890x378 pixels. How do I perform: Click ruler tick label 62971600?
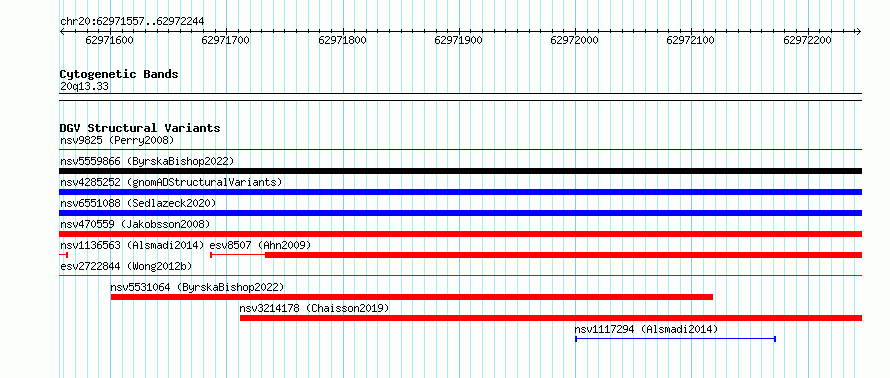[x=110, y=40]
